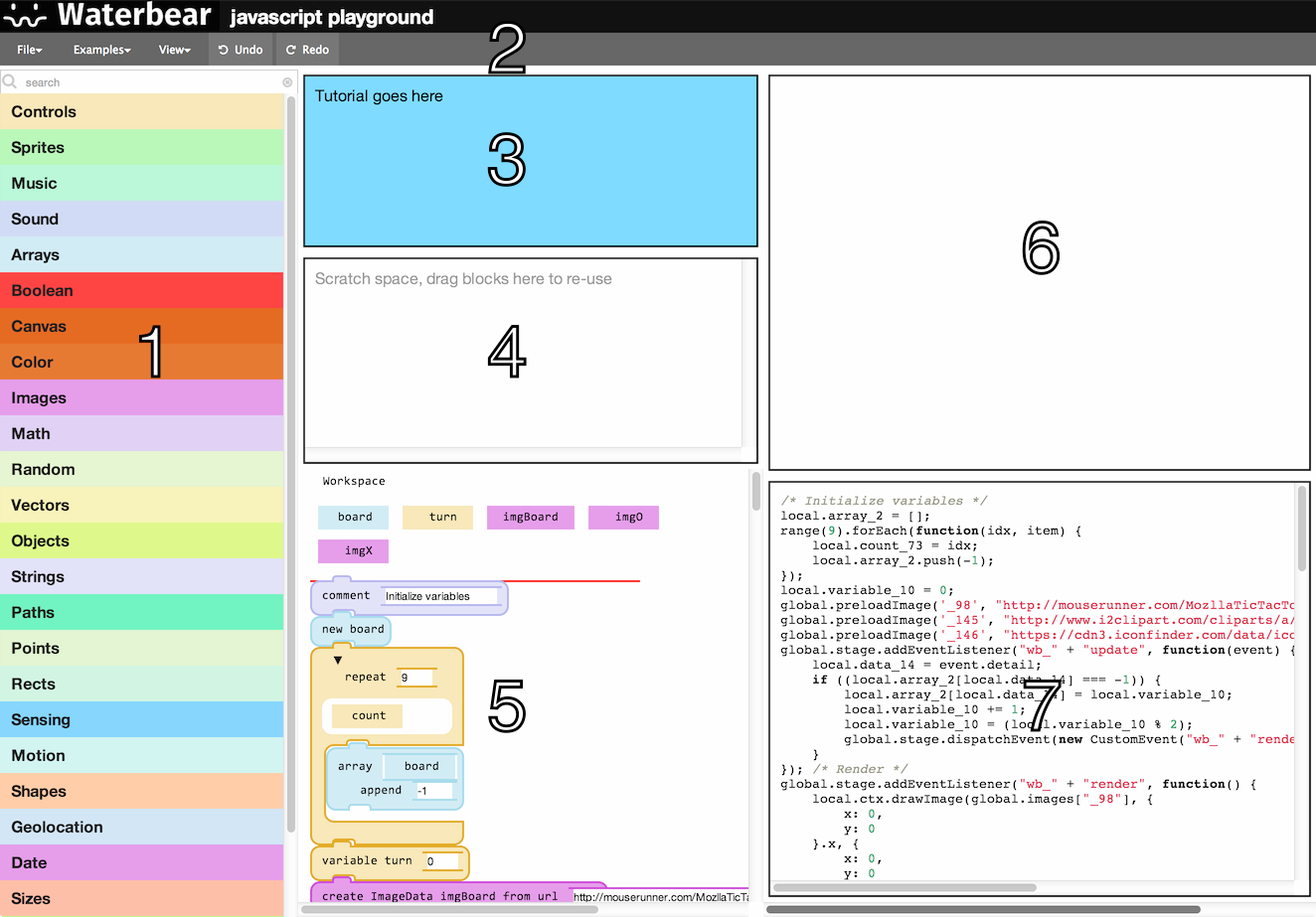
Task: Expand the Sound block category
Action: point(142,219)
